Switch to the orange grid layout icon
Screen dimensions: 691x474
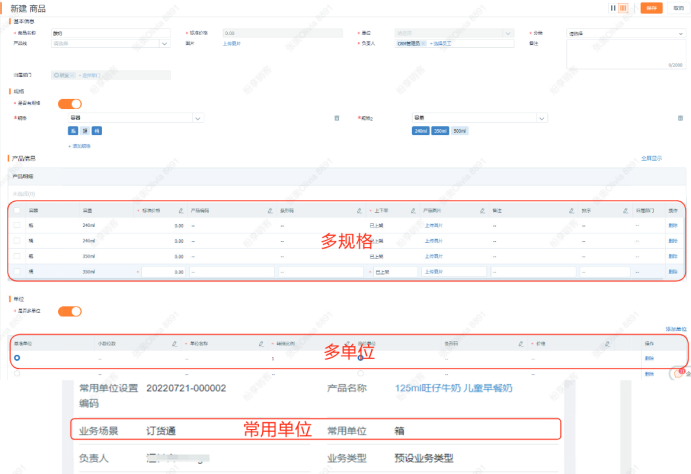coord(624,8)
